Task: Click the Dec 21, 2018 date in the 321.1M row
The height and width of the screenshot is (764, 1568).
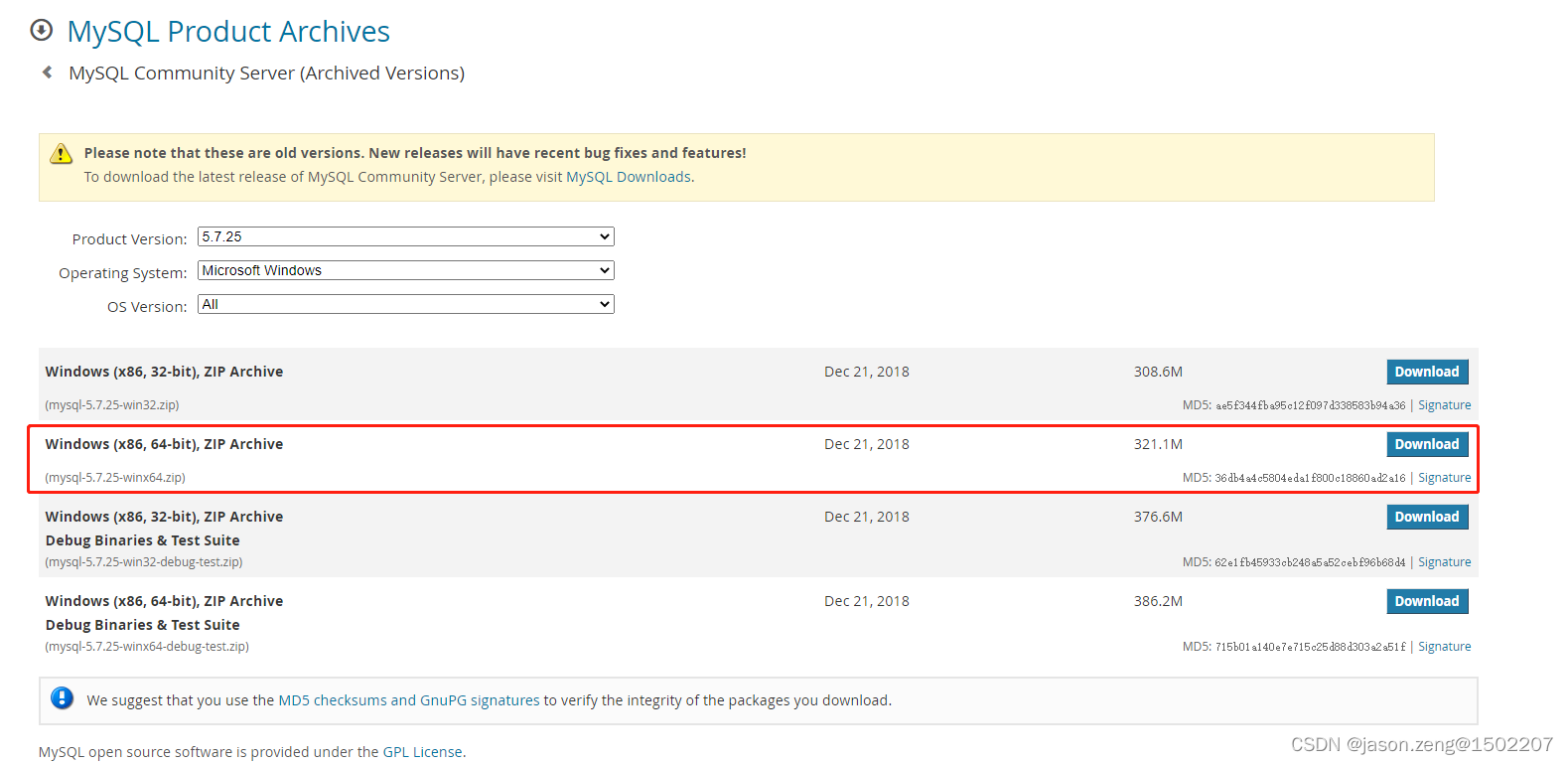Action: pyautogui.click(x=867, y=444)
